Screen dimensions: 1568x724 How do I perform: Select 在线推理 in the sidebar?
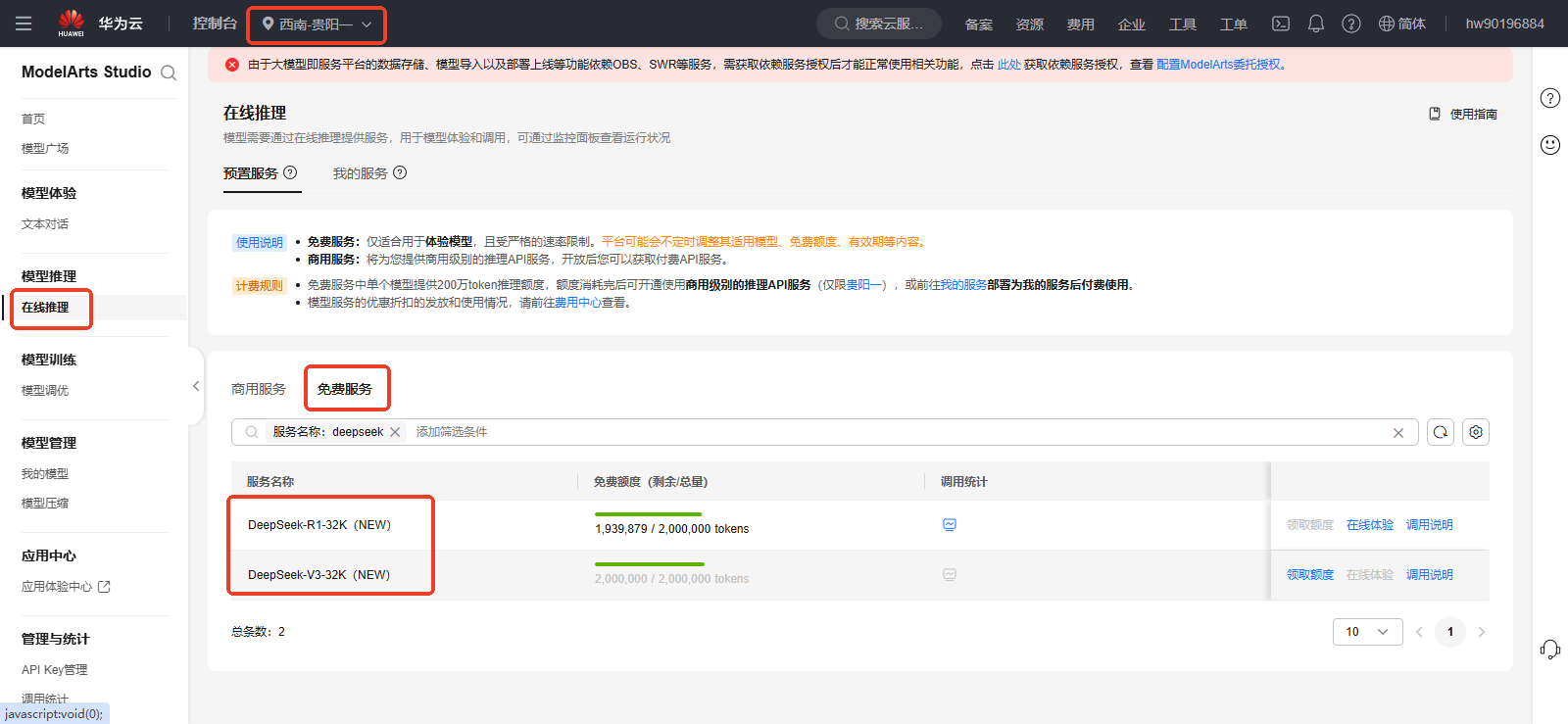[45, 307]
